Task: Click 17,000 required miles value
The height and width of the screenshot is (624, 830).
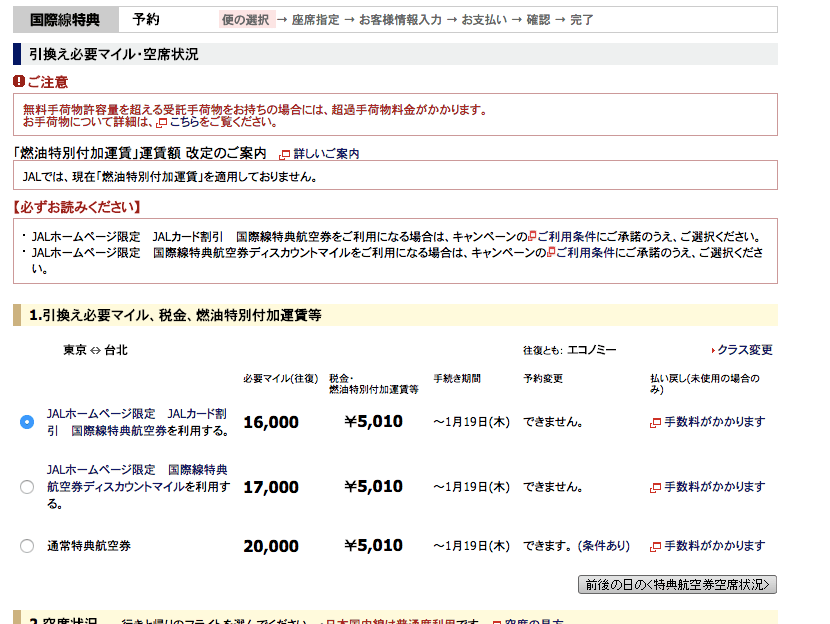Action: tap(271, 487)
